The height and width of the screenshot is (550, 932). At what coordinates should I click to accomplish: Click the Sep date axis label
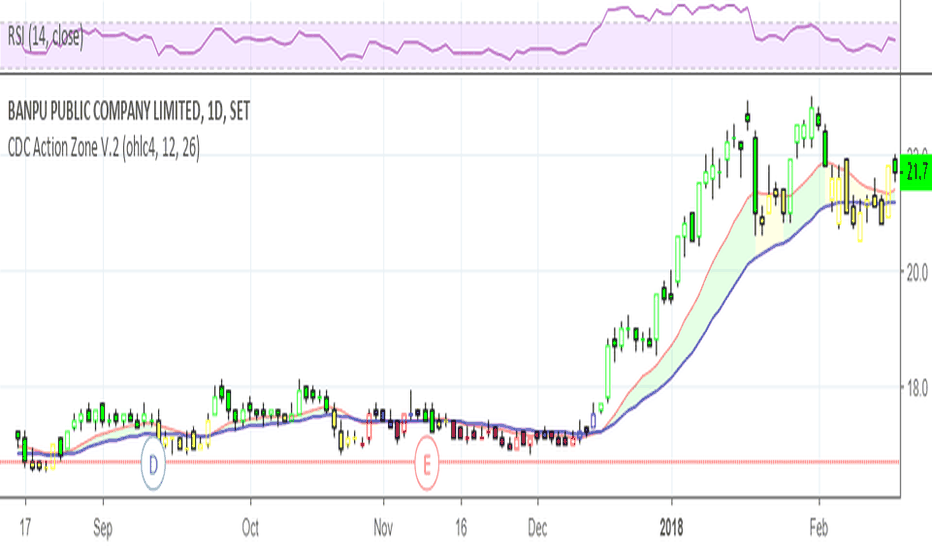pos(103,528)
